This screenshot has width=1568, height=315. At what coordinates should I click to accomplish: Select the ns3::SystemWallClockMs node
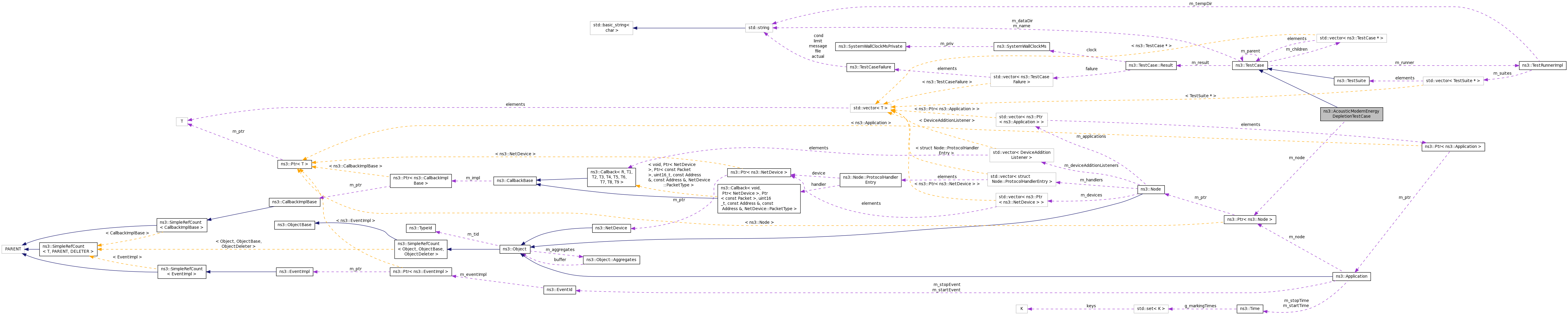[1021, 47]
